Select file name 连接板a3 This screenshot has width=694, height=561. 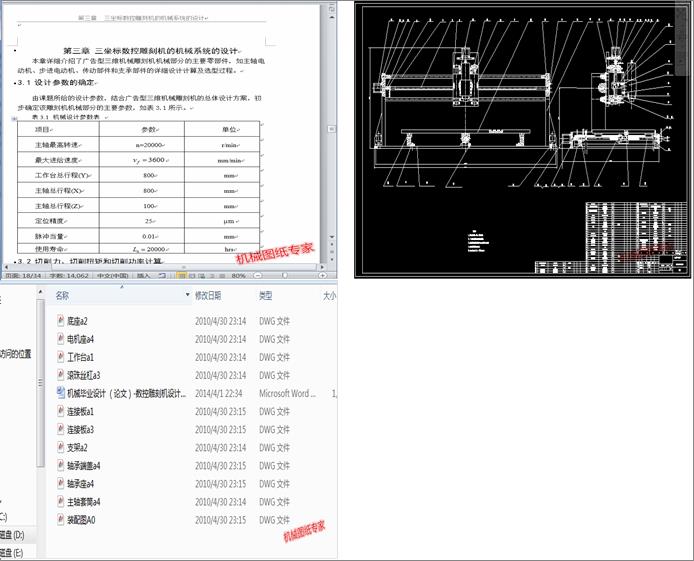(x=81, y=430)
